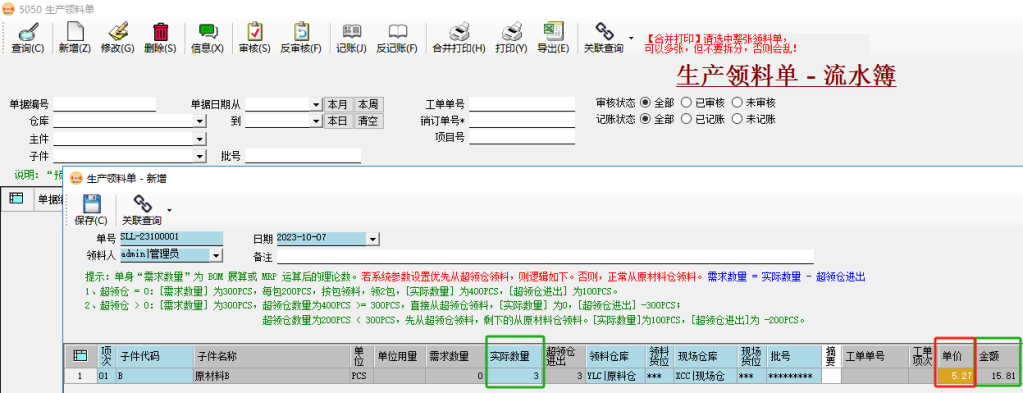Click the 实际数量 cell with value 3
The image size is (1023, 393).
(515, 376)
